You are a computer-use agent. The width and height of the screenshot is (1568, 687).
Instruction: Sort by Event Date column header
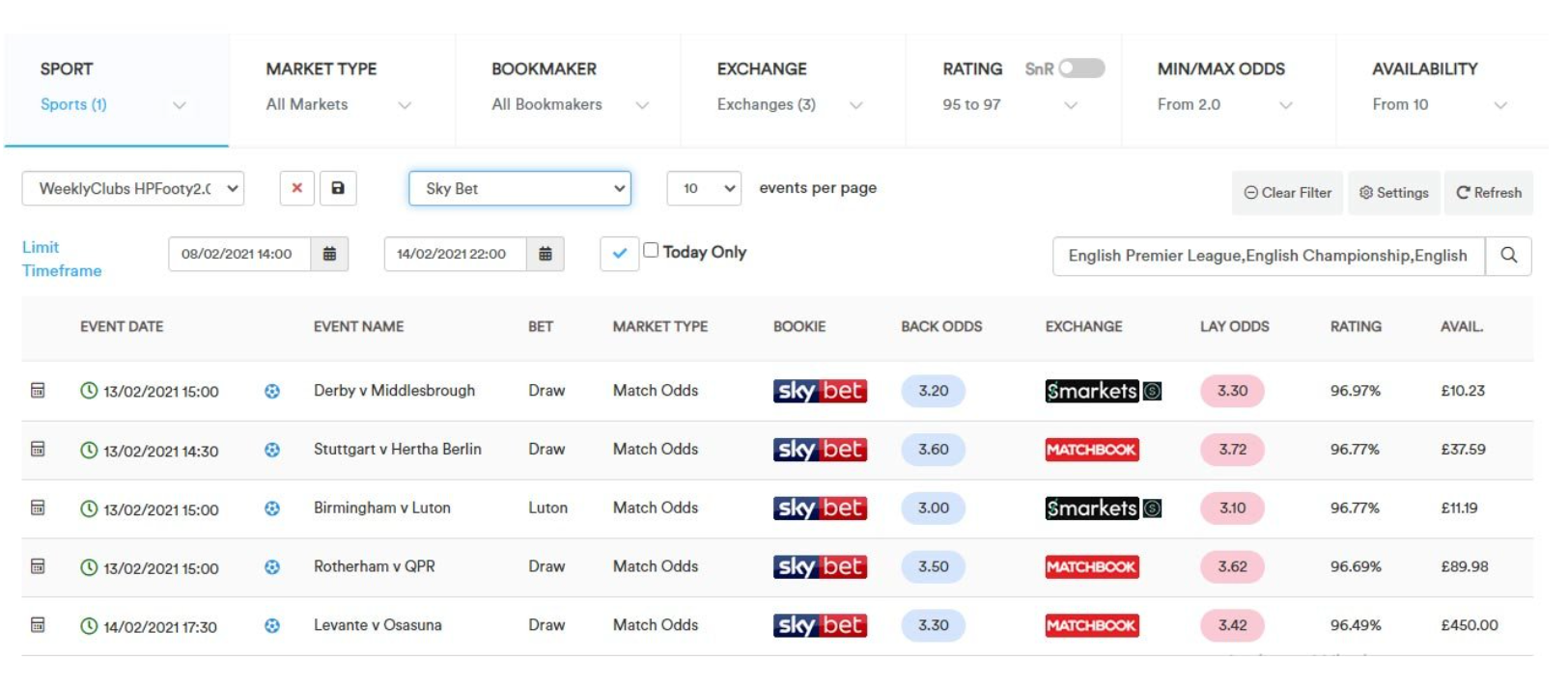[122, 327]
